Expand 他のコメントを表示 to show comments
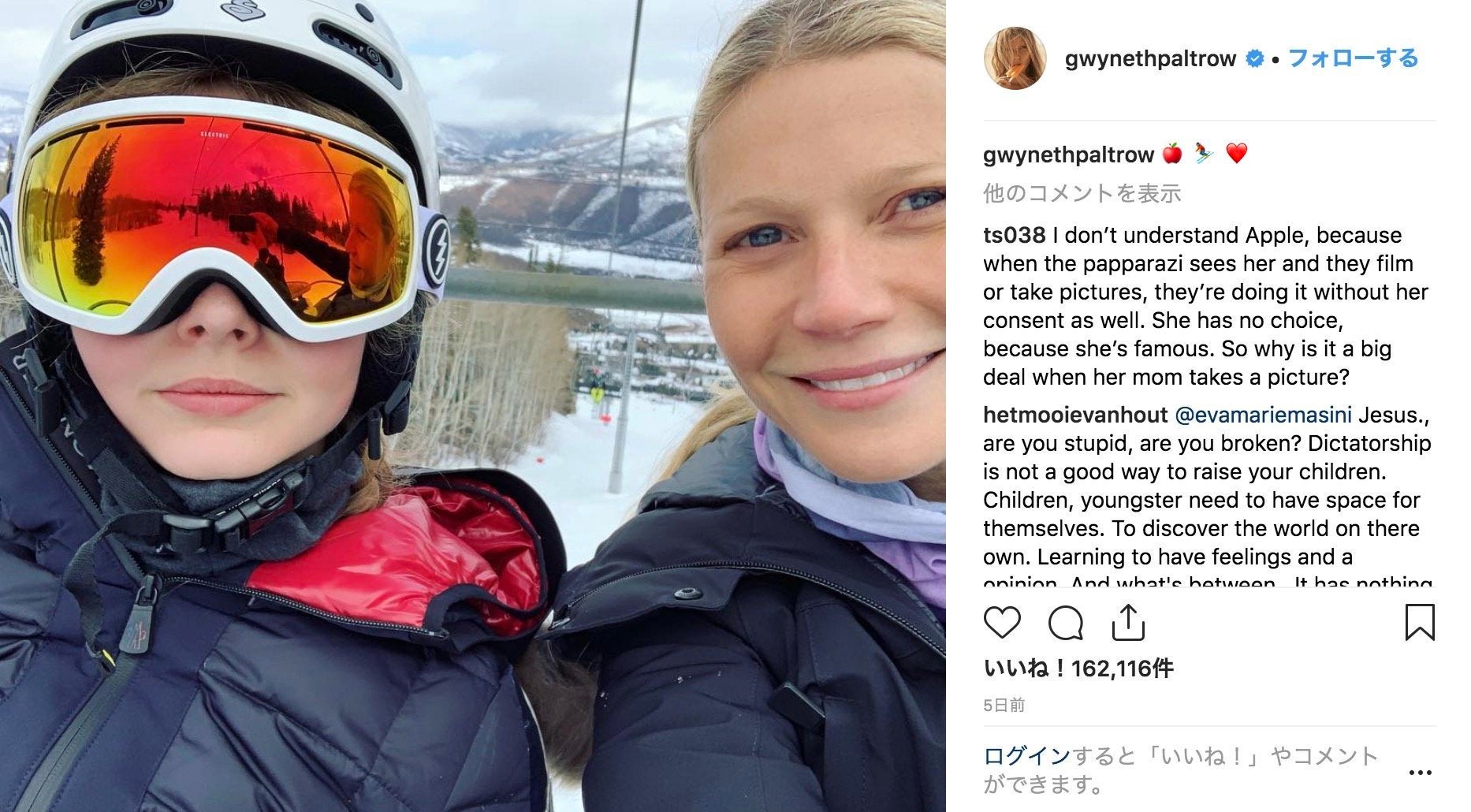The height and width of the screenshot is (812, 1471). (1082, 193)
